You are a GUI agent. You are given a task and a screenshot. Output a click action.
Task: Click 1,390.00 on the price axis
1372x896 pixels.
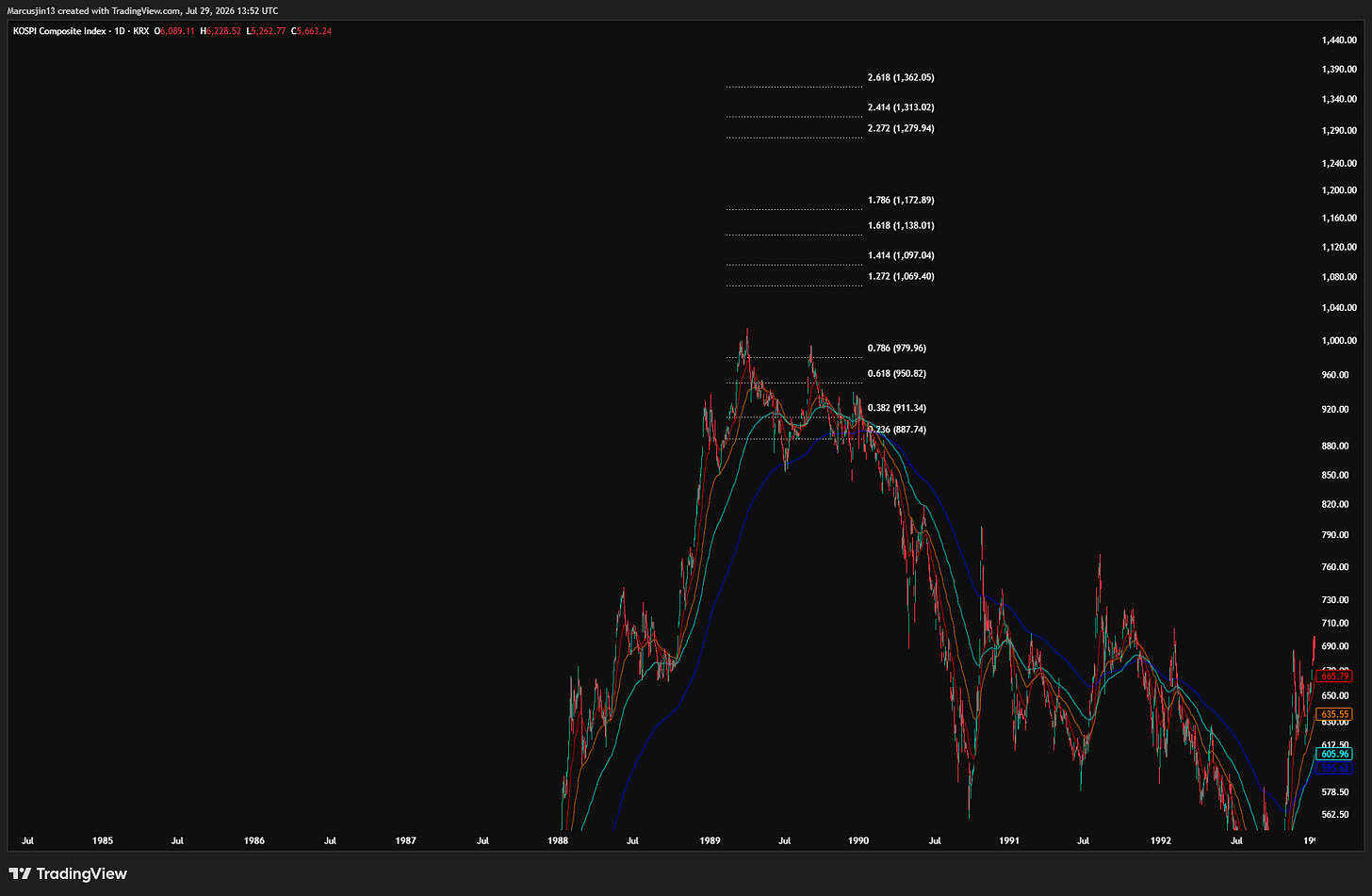click(x=1339, y=70)
